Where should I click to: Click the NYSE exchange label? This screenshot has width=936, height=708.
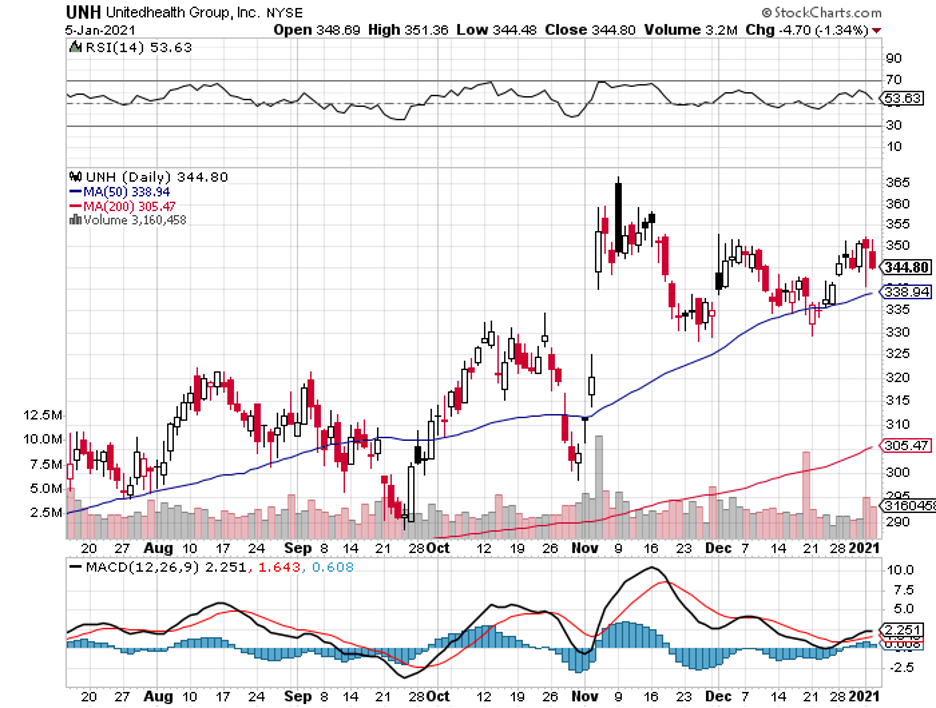point(284,13)
